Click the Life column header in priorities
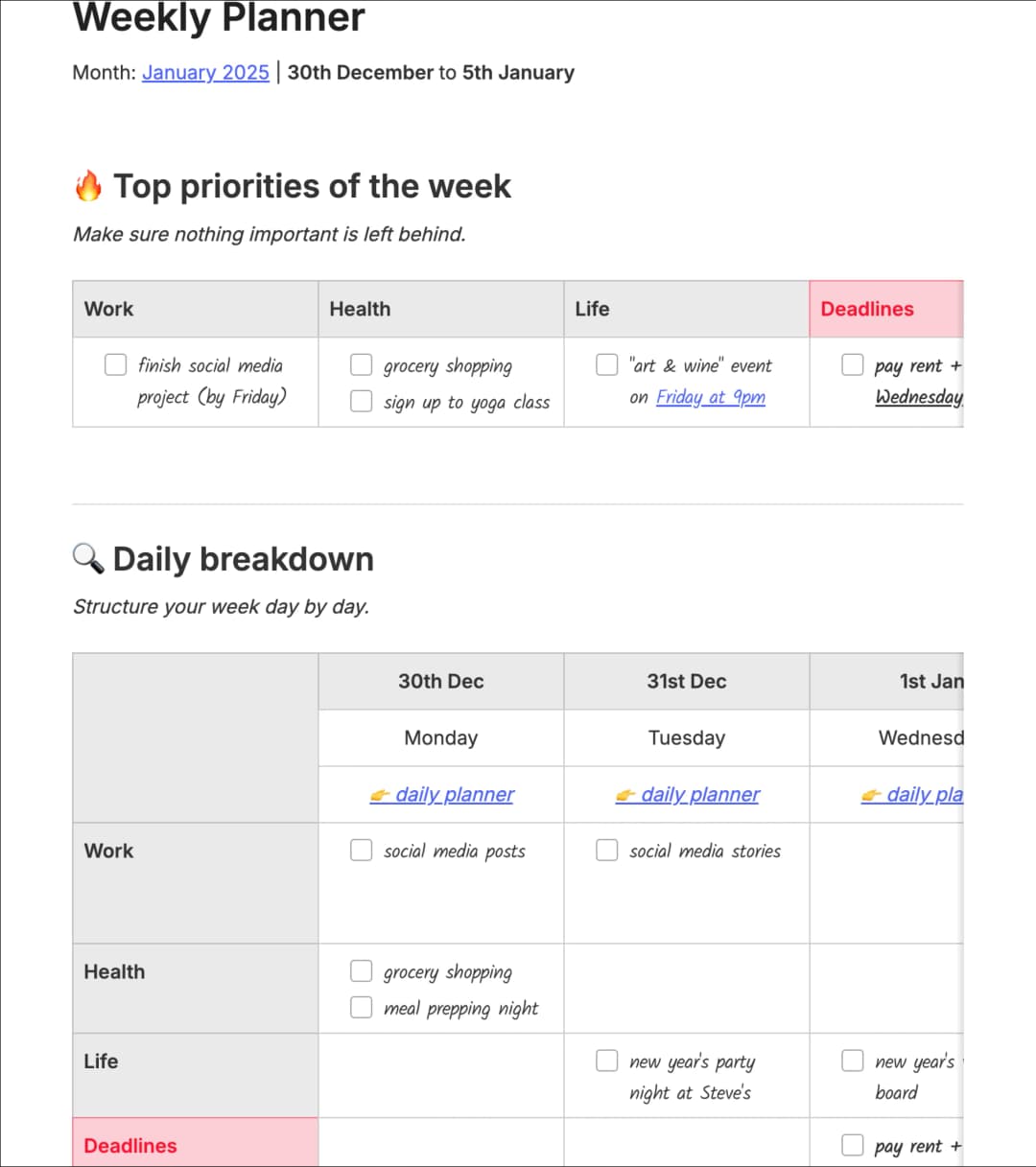Screen dimensions: 1036x1167 click(x=592, y=309)
